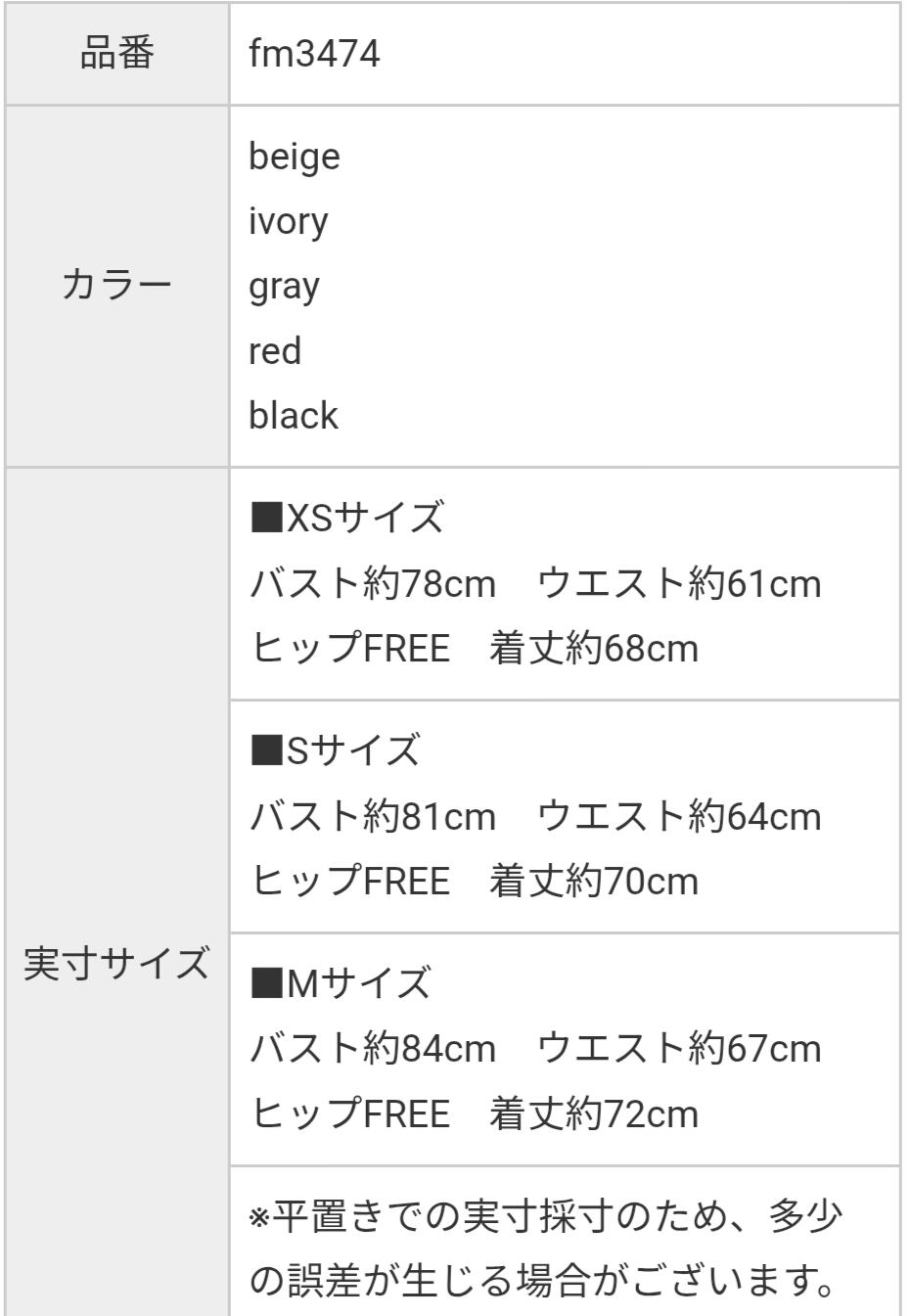Click the バスト約78cm measurement
The width and height of the screenshot is (911, 1316).
[x=373, y=583]
